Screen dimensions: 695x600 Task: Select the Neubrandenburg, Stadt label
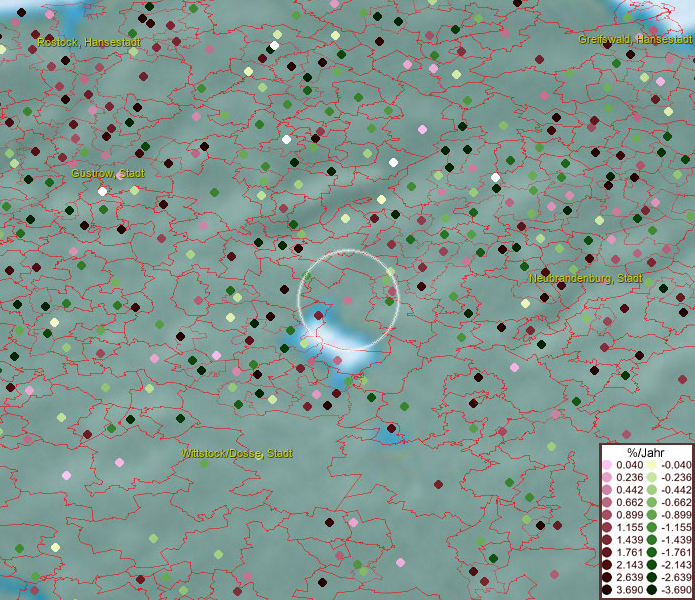[x=586, y=279]
